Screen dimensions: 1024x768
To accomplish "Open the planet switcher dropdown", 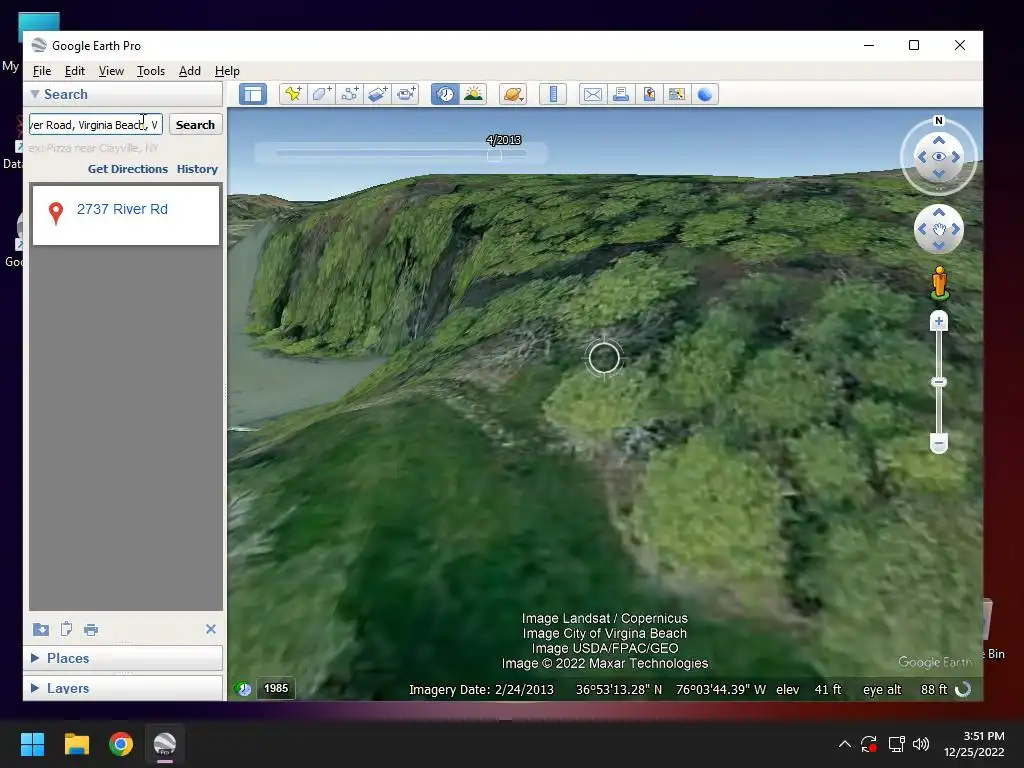I will (513, 94).
